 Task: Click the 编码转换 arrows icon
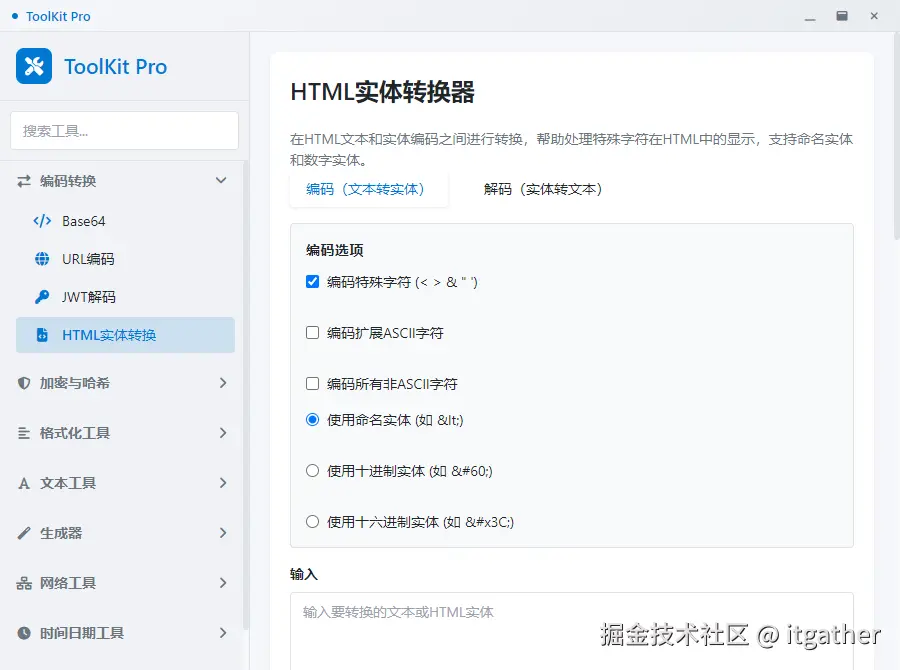(24, 181)
